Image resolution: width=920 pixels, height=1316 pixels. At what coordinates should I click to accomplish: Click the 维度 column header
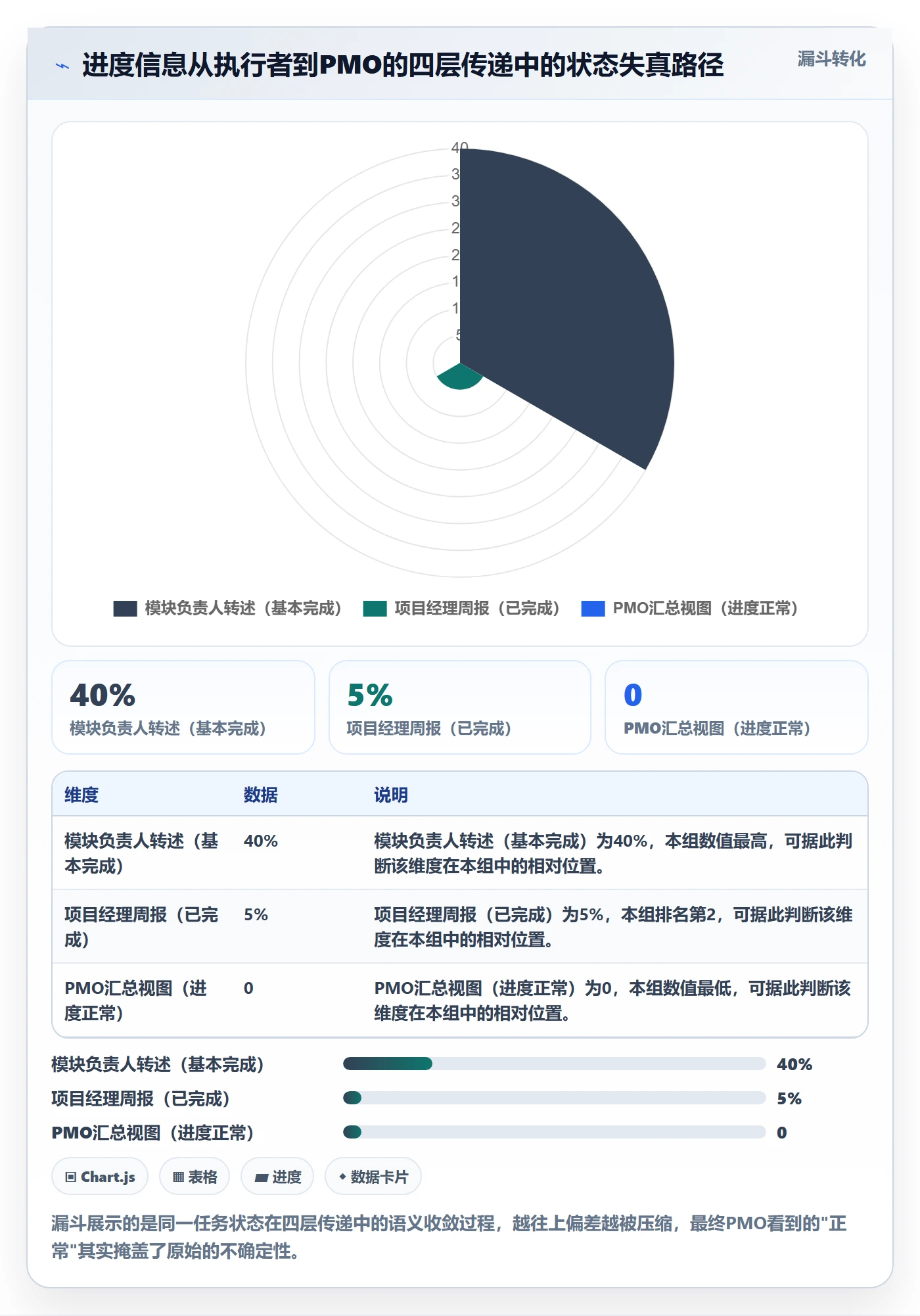coord(81,795)
